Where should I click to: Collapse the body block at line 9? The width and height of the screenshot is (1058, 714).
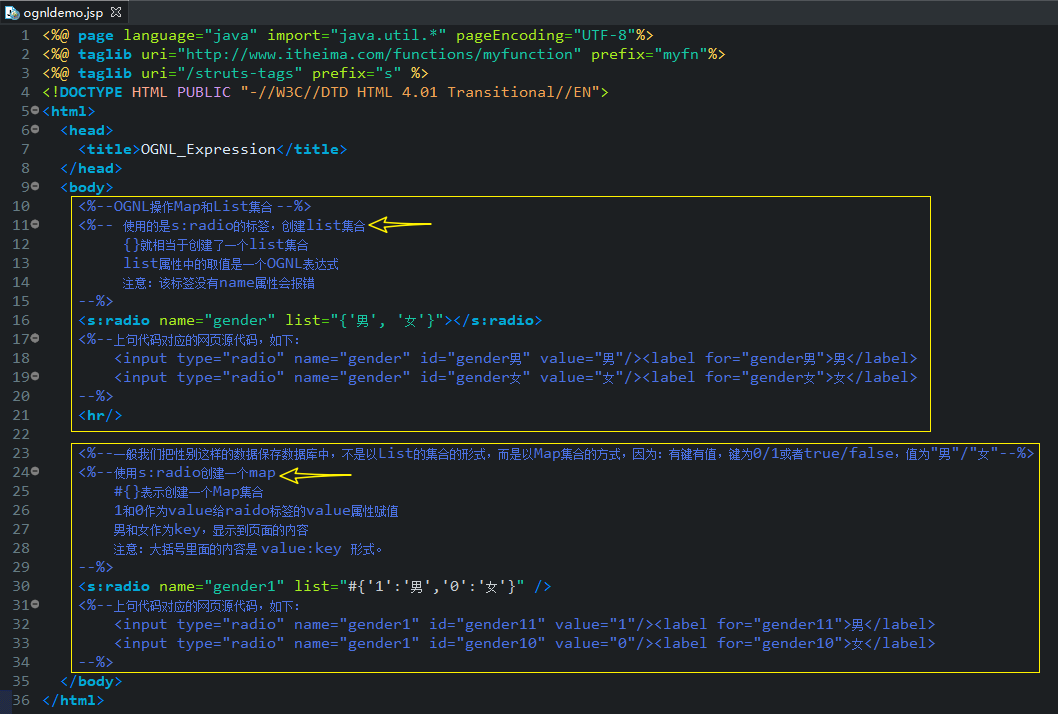[x=35, y=186]
